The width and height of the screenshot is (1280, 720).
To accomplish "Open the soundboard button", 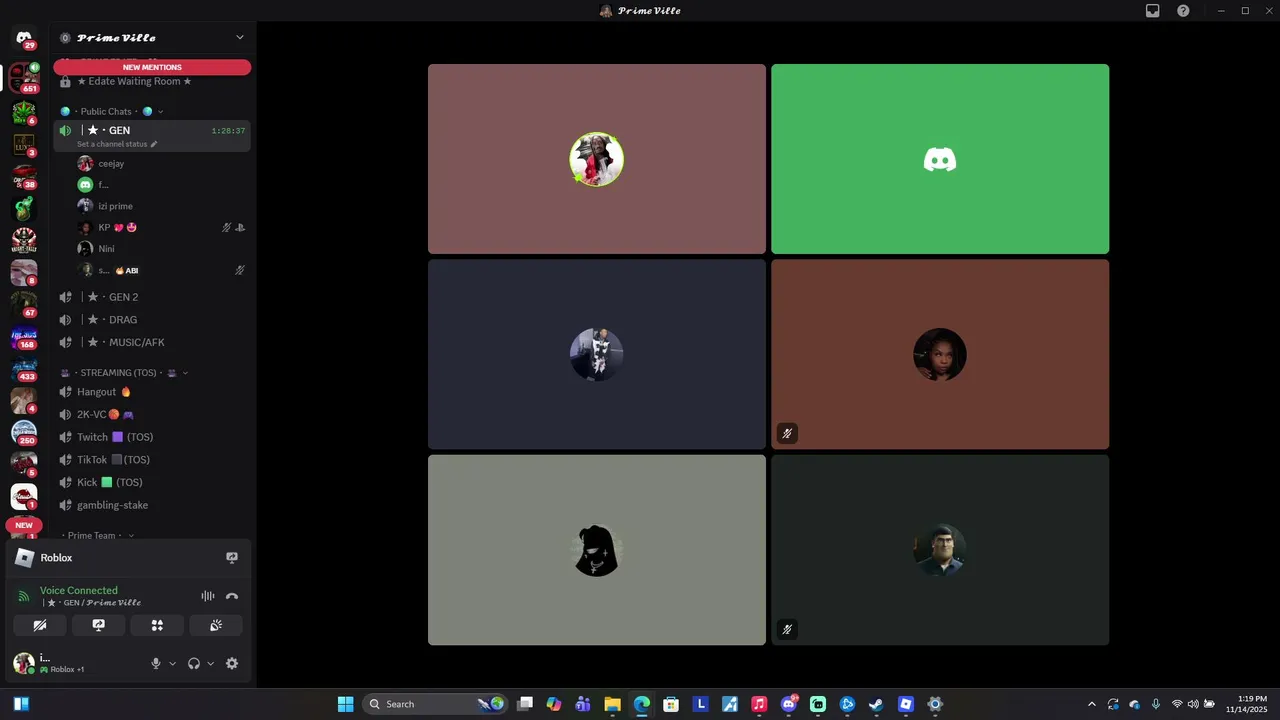I will pos(216,625).
